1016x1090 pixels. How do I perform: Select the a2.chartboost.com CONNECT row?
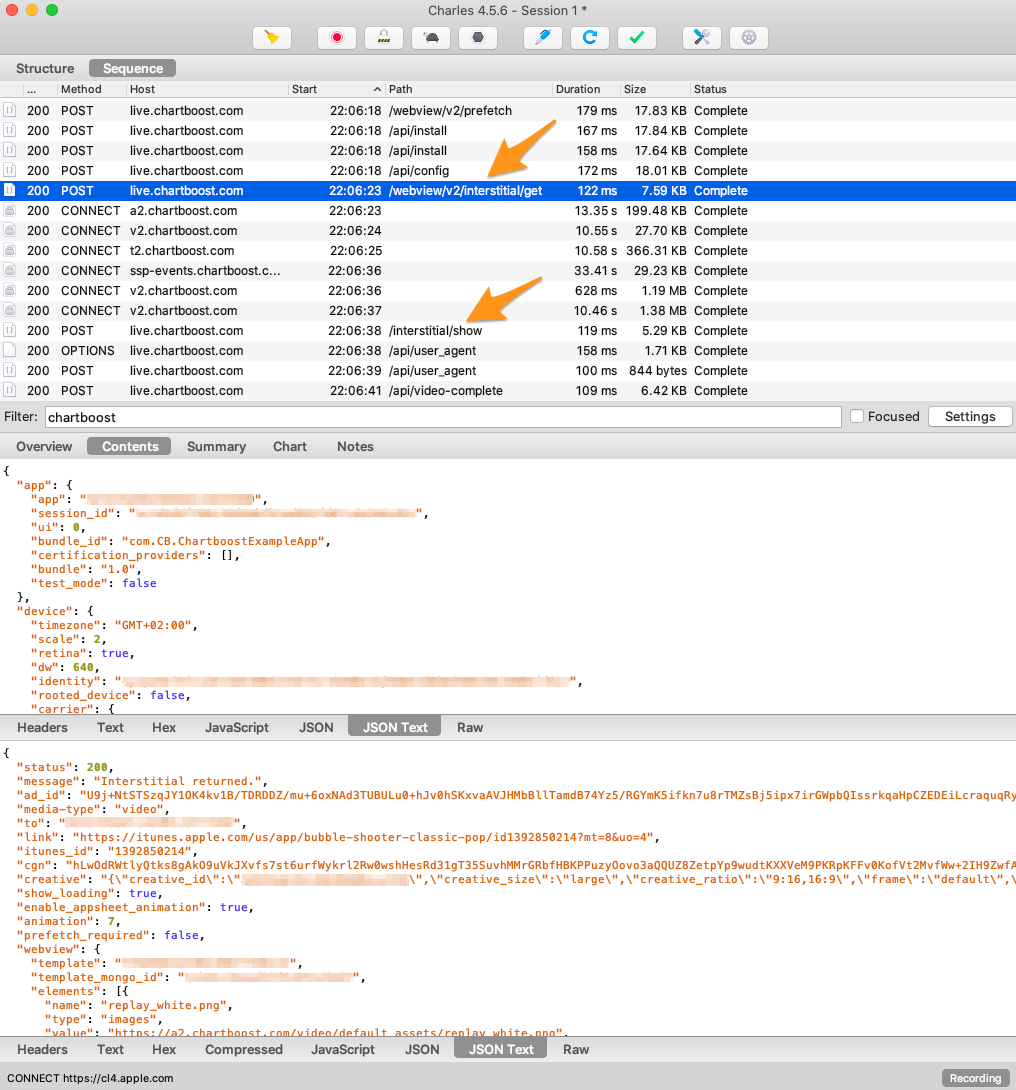coord(508,211)
